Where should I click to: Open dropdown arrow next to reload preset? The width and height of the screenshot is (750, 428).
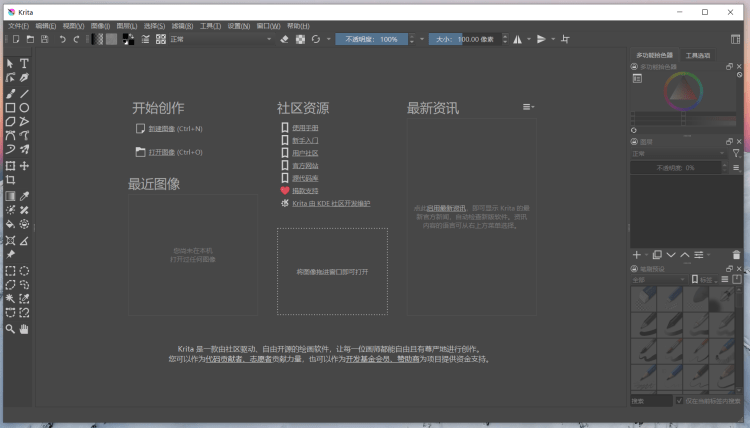tap(329, 39)
